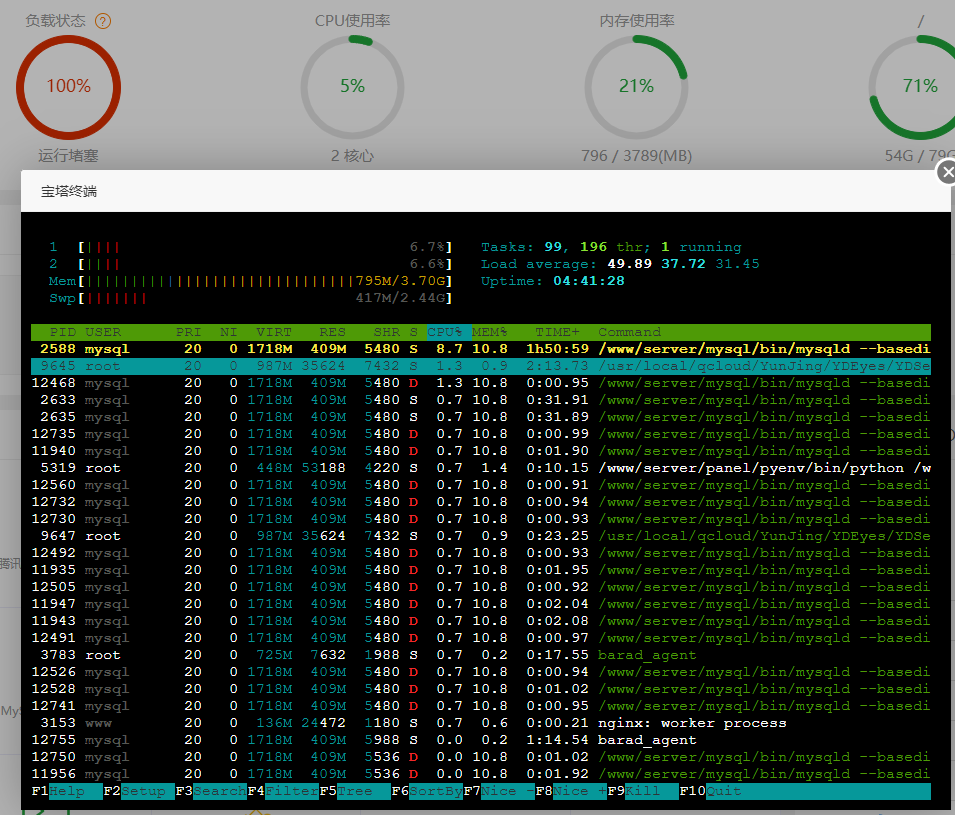Viewport: 955px width, 815px height.
Task: Click the NI column header
Action: [x=228, y=332]
